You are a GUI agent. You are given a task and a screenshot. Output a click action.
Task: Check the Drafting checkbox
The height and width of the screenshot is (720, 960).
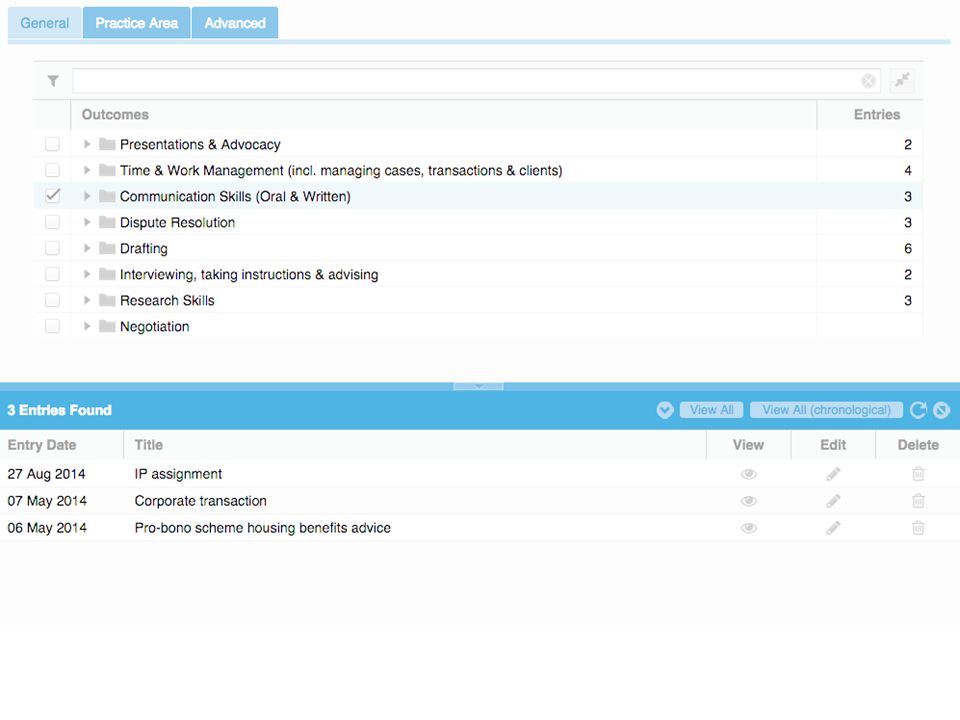pyautogui.click(x=53, y=249)
